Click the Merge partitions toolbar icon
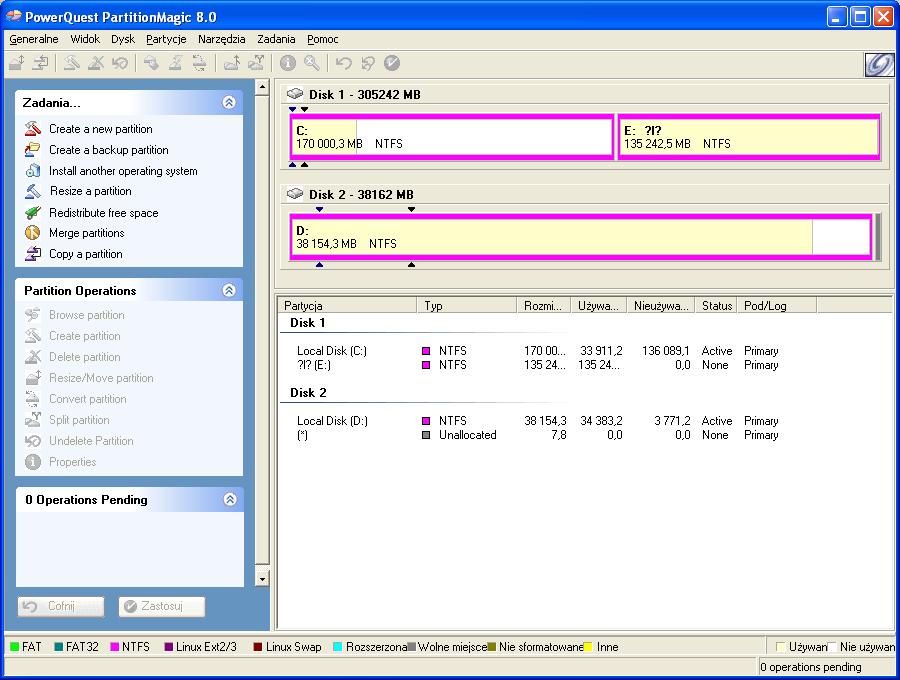900x680 pixels. click(232, 63)
